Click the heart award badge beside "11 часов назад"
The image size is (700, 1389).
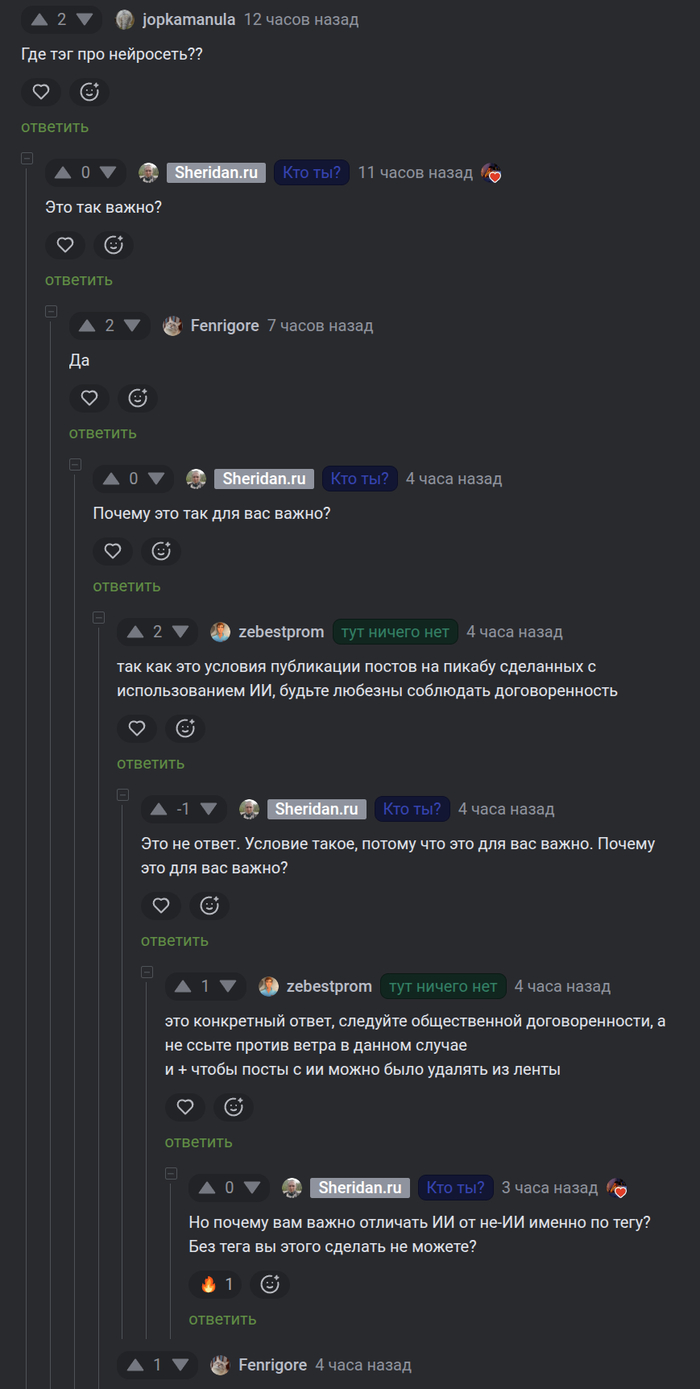(490, 173)
